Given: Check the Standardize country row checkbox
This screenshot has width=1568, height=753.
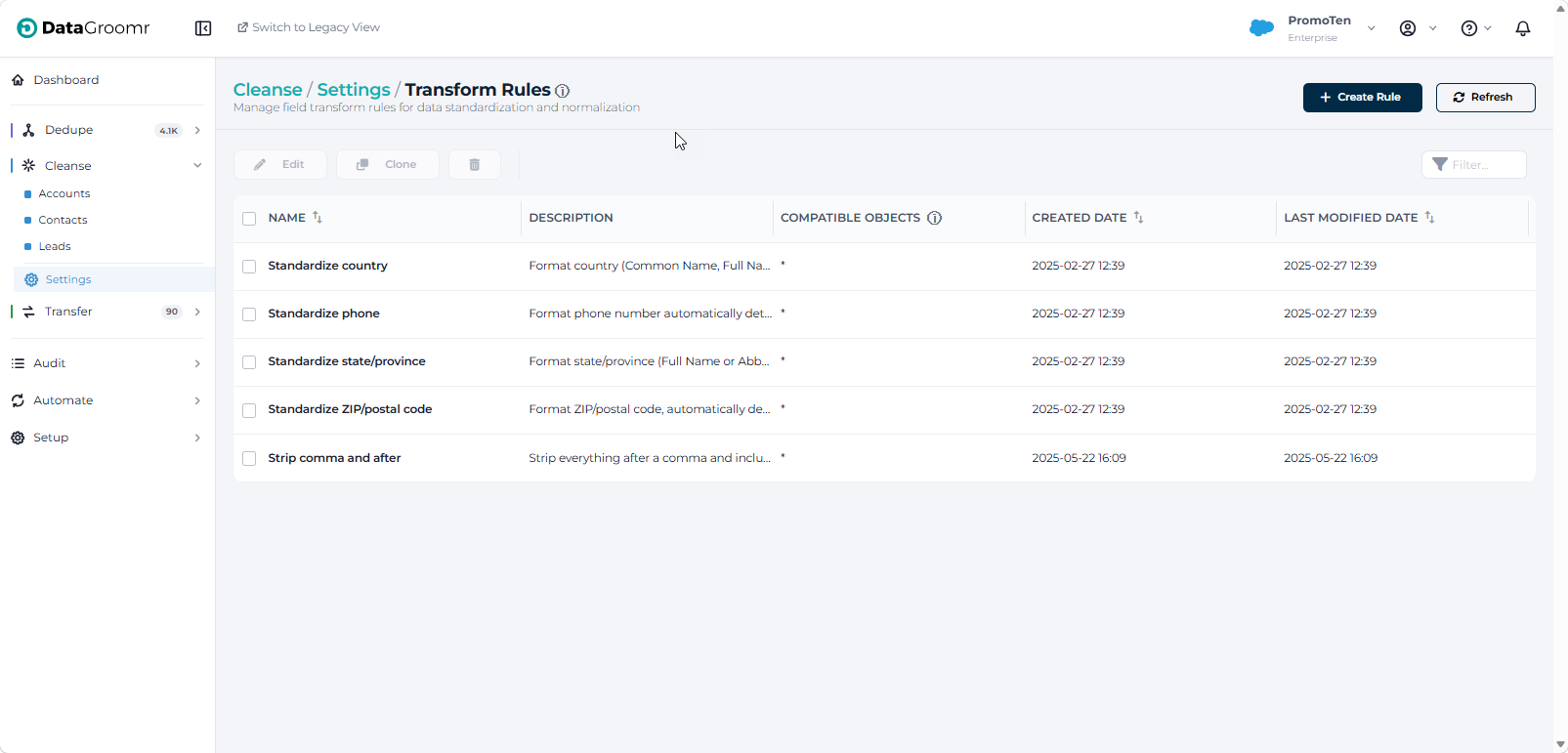Looking at the screenshot, I should pyautogui.click(x=249, y=267).
